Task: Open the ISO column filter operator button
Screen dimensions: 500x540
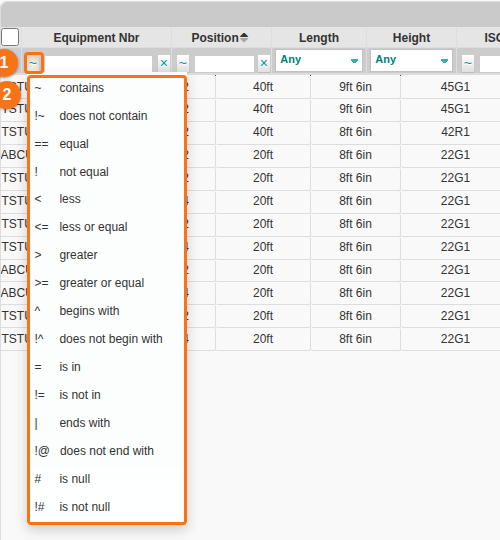Action: tap(468, 63)
